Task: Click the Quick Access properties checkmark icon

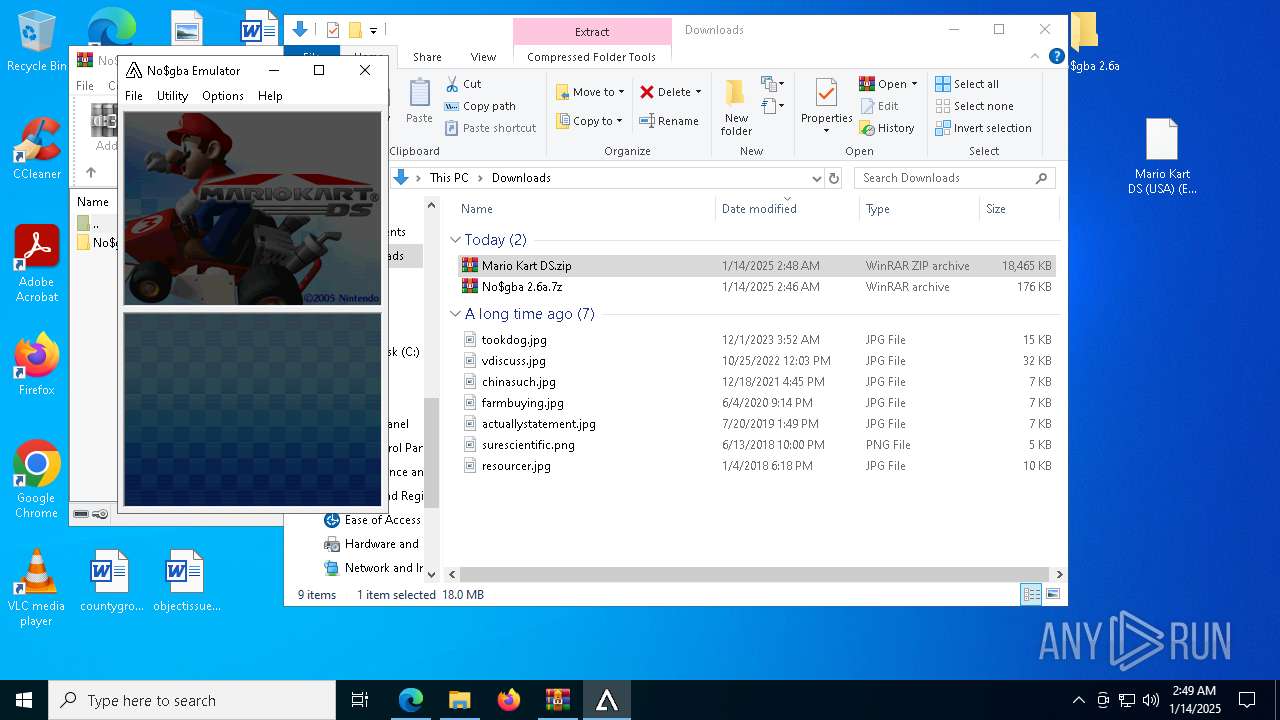Action: [333, 30]
